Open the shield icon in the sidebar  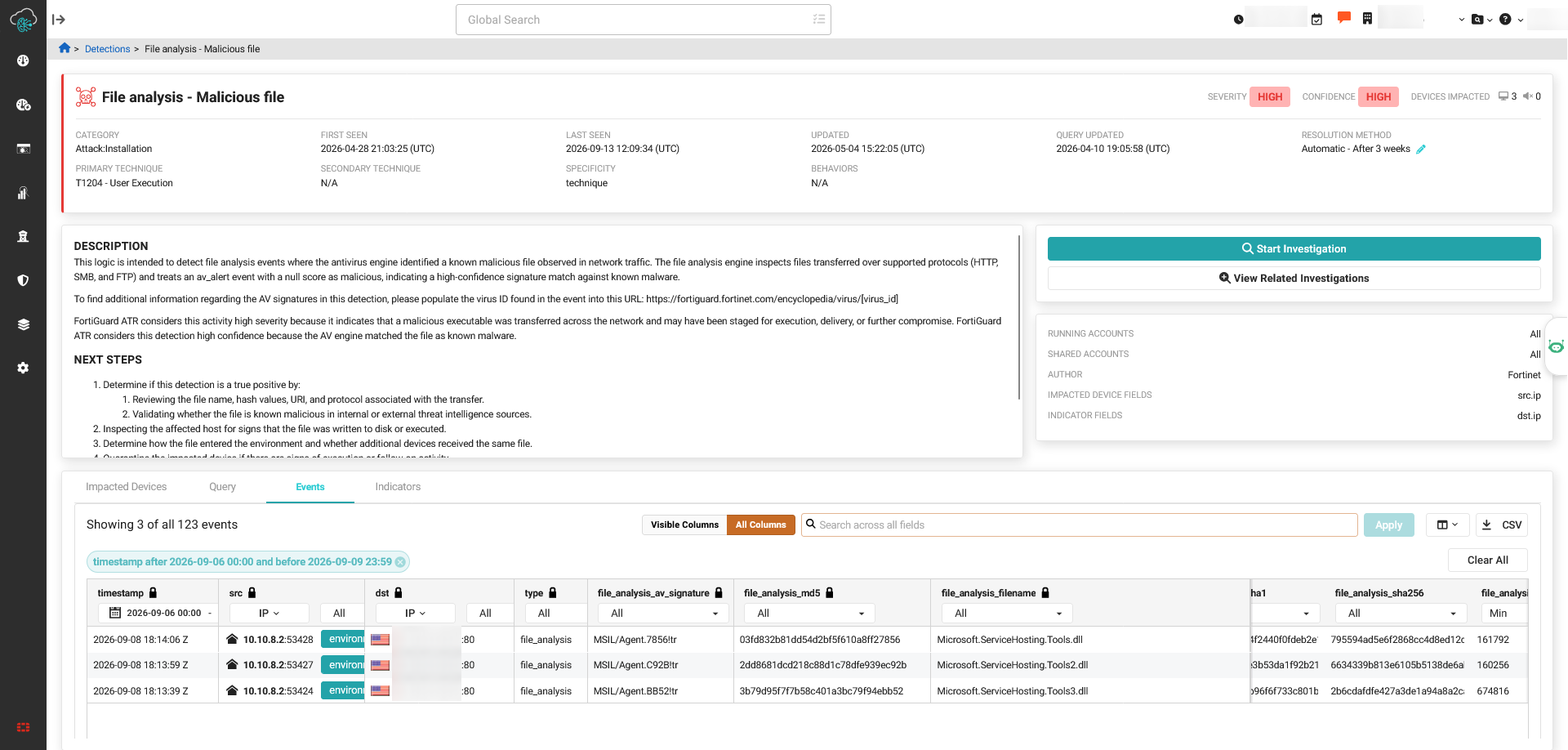click(23, 280)
